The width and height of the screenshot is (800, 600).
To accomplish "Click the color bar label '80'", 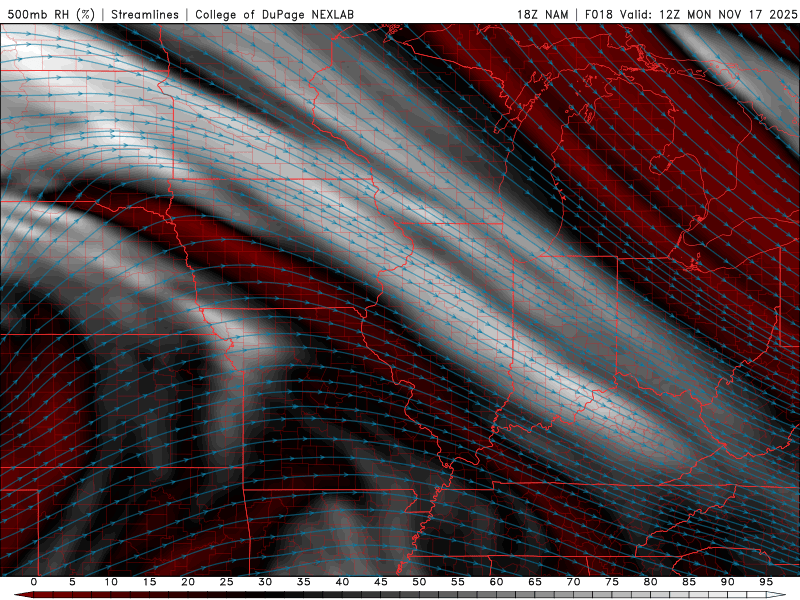I will [x=650, y=582].
